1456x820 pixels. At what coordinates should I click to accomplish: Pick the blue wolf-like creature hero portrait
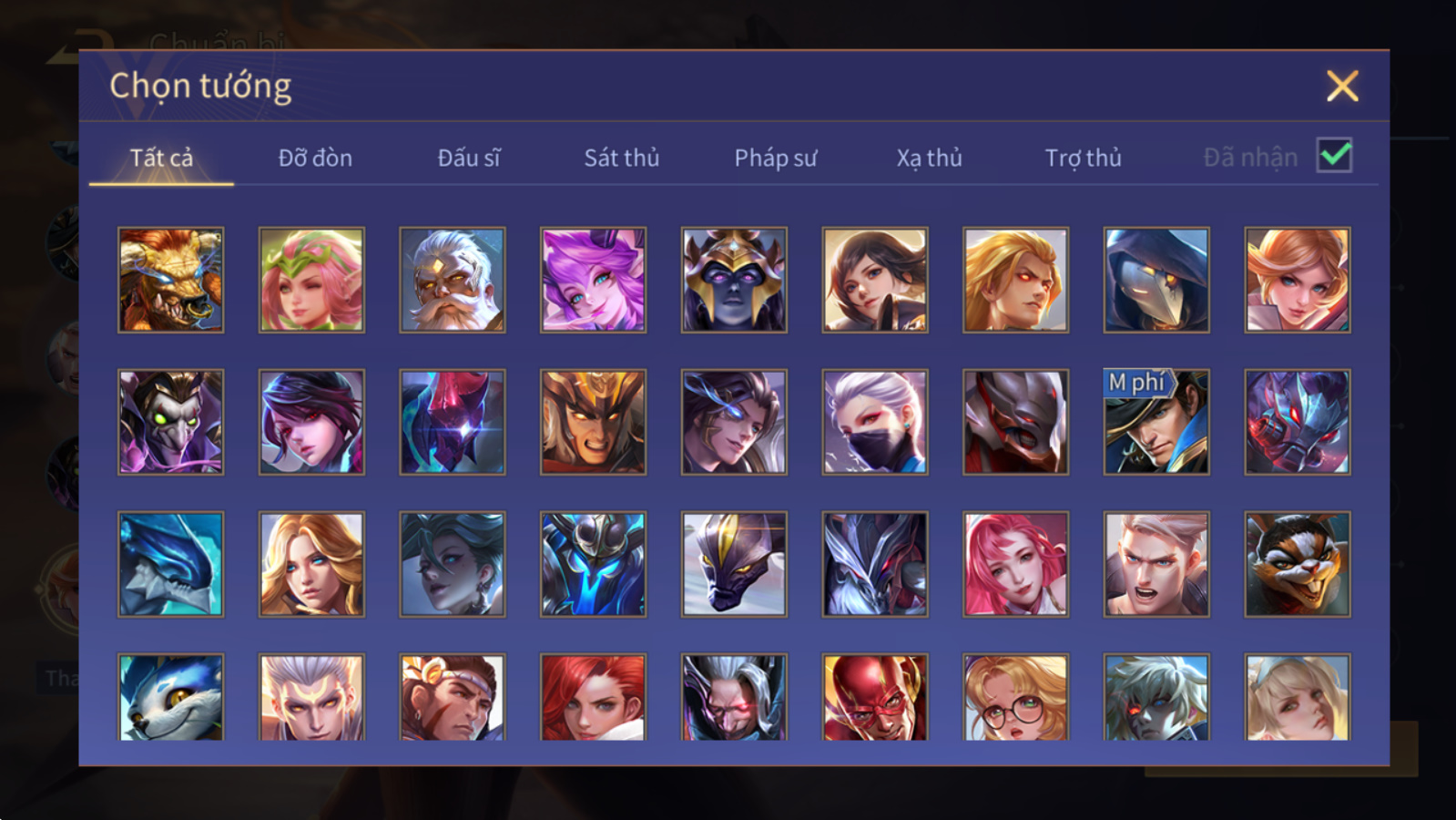(170, 697)
